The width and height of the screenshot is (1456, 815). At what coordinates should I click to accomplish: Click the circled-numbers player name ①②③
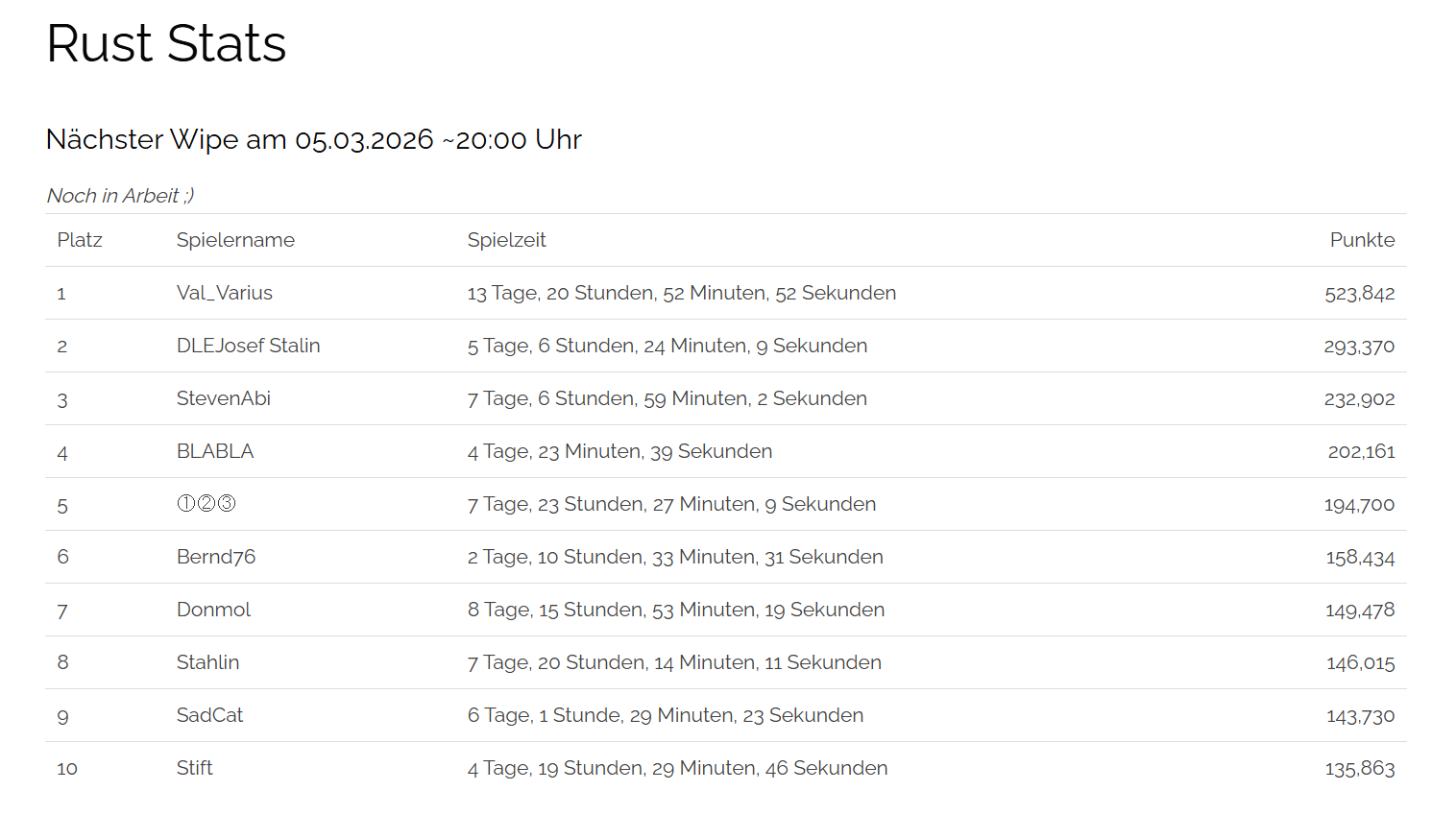click(x=206, y=504)
